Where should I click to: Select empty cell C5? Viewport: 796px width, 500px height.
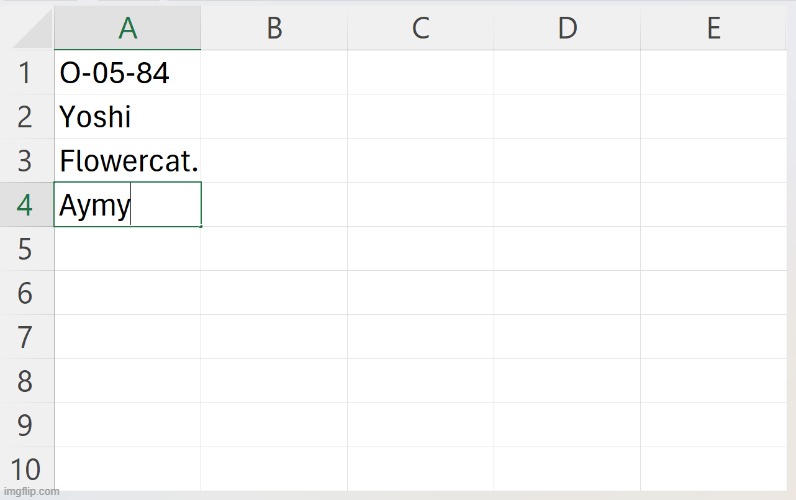[420, 249]
